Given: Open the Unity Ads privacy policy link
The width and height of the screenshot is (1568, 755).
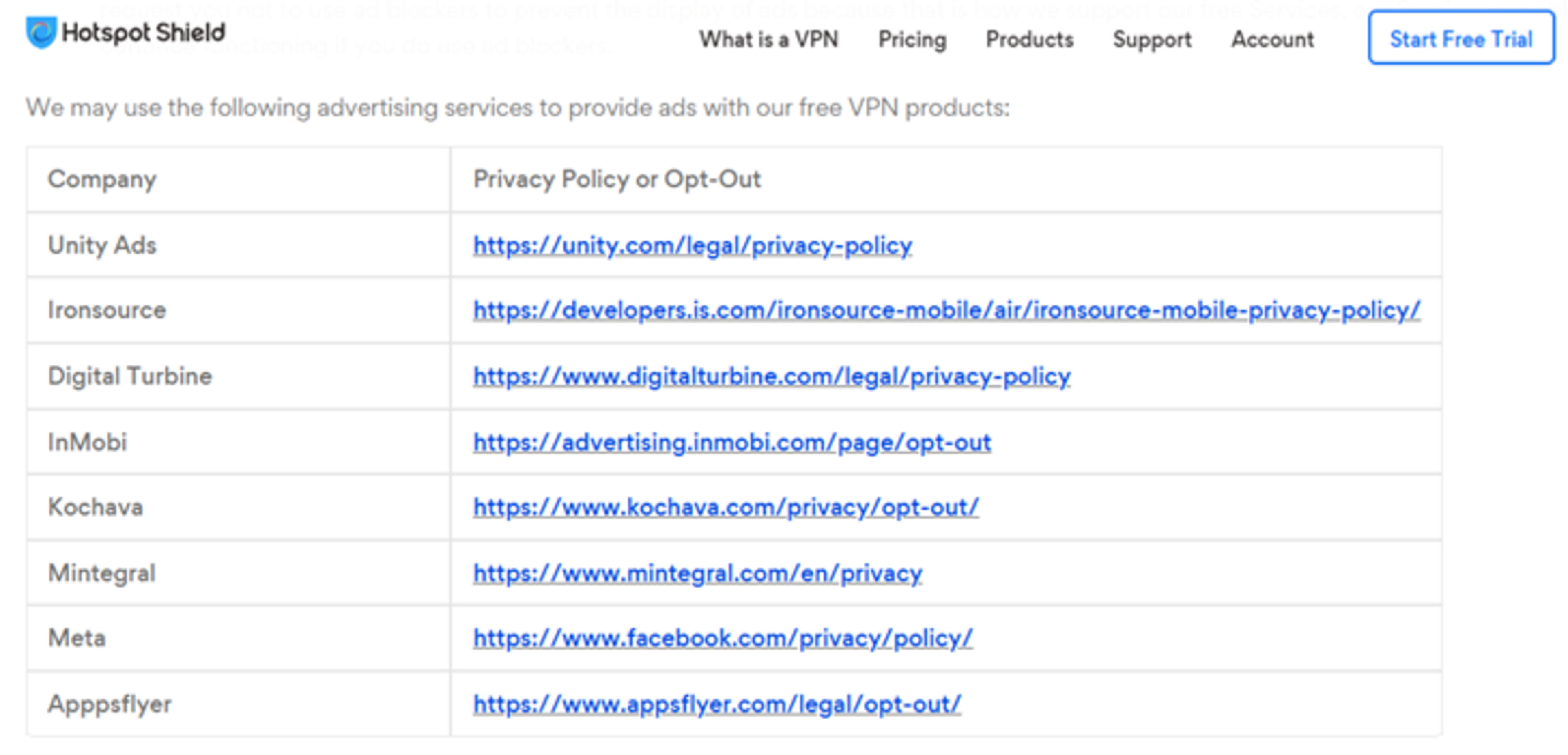Looking at the screenshot, I should pos(692,245).
